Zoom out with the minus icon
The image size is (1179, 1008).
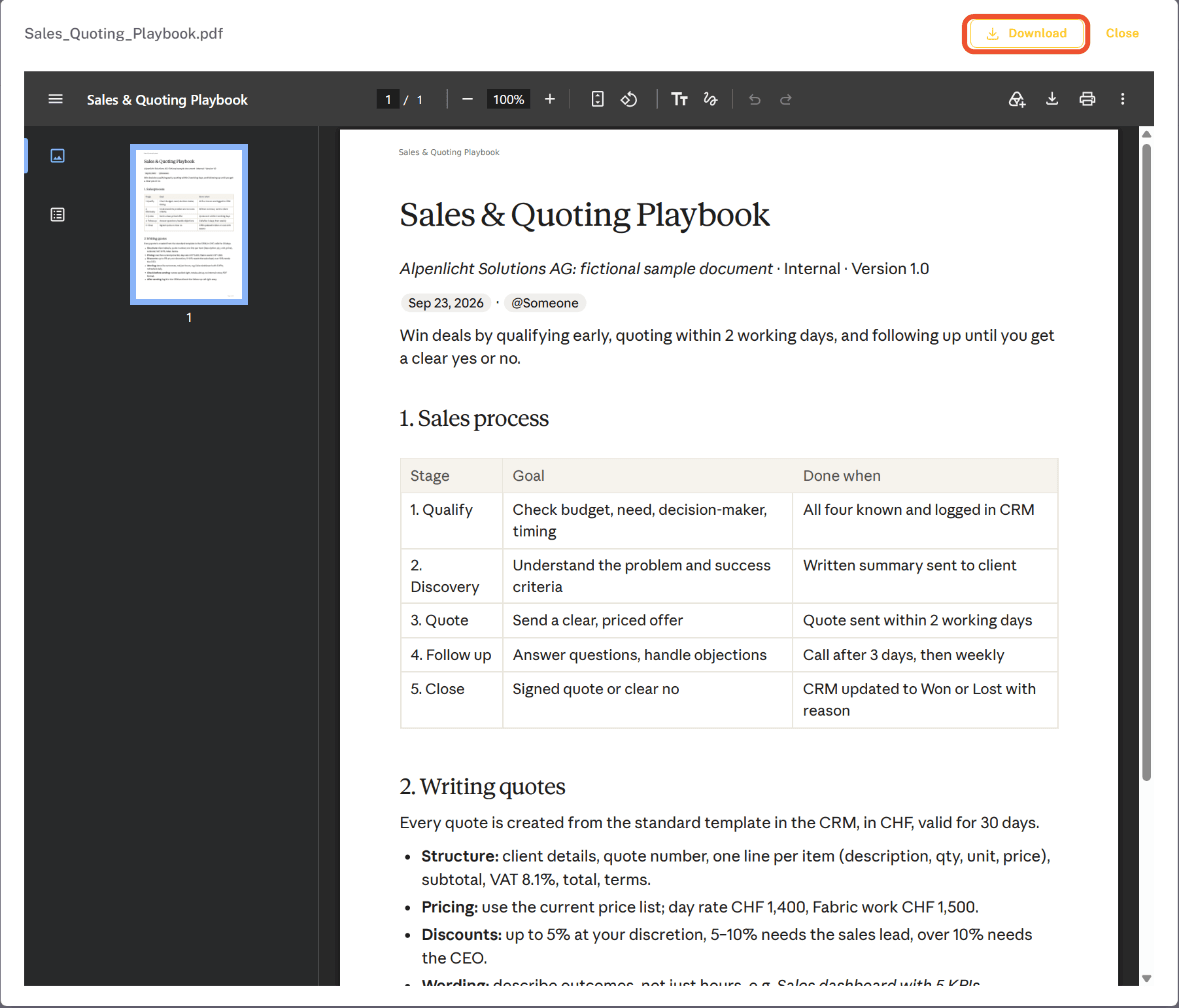[x=467, y=99]
